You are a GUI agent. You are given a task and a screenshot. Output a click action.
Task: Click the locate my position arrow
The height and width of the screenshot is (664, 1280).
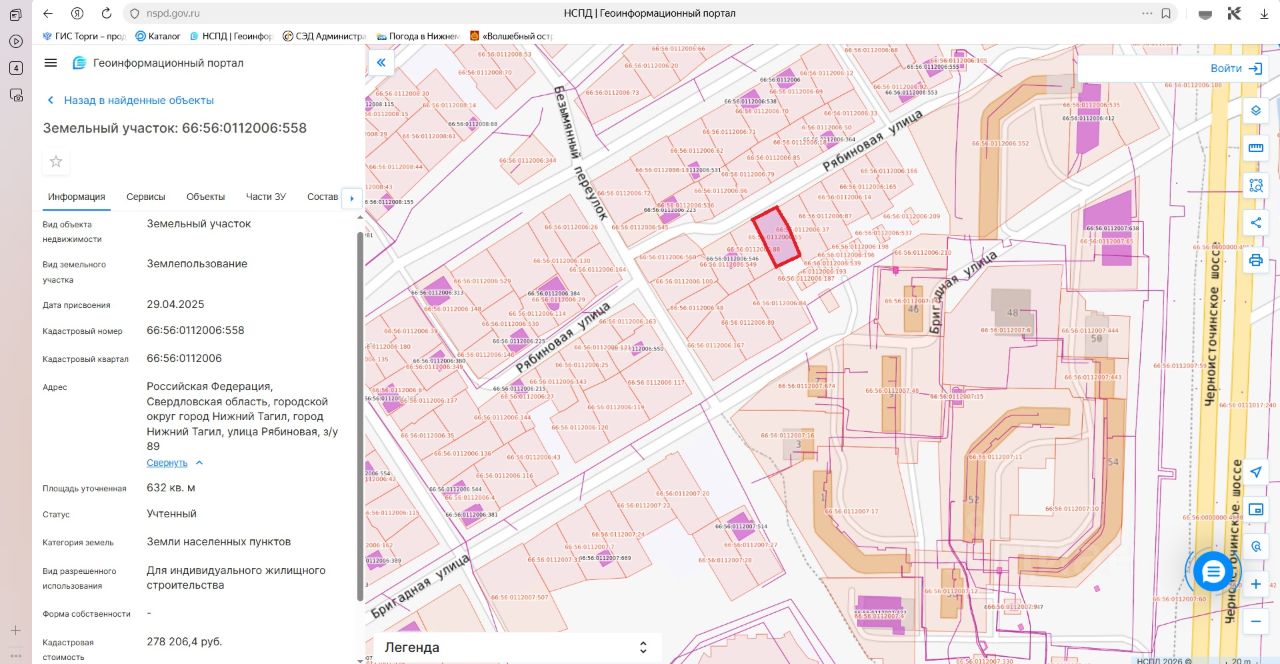[1256, 472]
